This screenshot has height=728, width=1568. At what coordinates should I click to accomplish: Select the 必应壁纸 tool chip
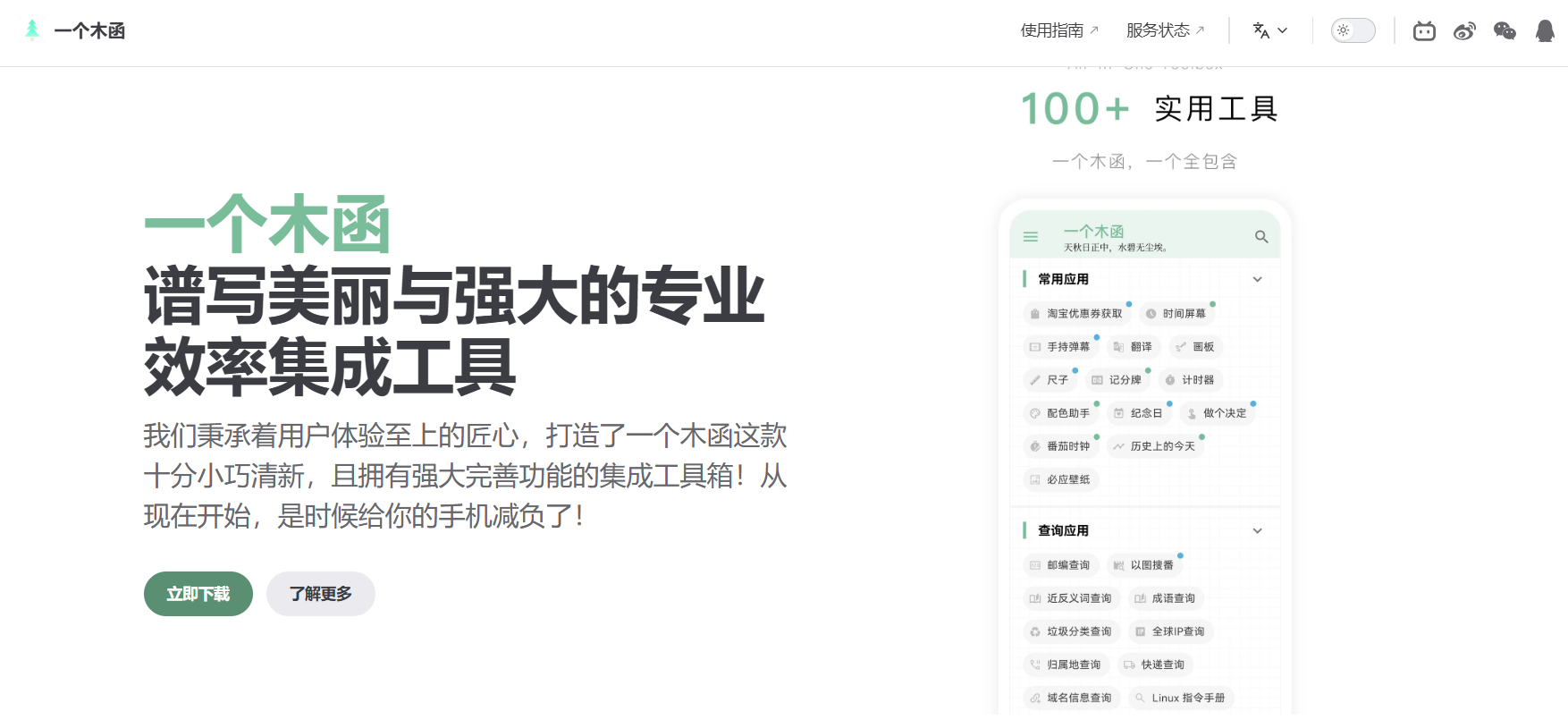pyautogui.click(x=1060, y=479)
